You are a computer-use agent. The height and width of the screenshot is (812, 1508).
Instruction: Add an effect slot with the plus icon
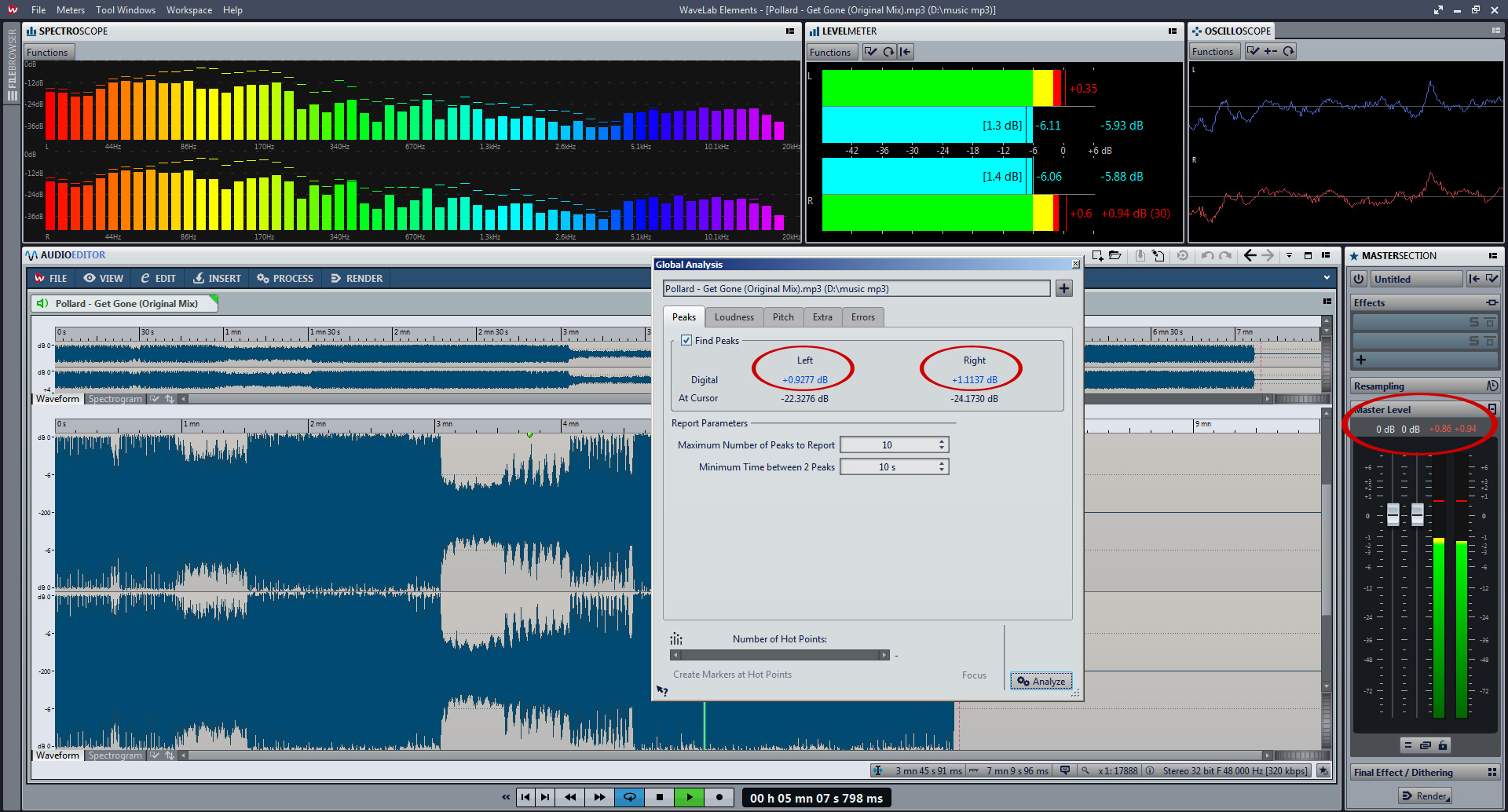tap(1361, 360)
